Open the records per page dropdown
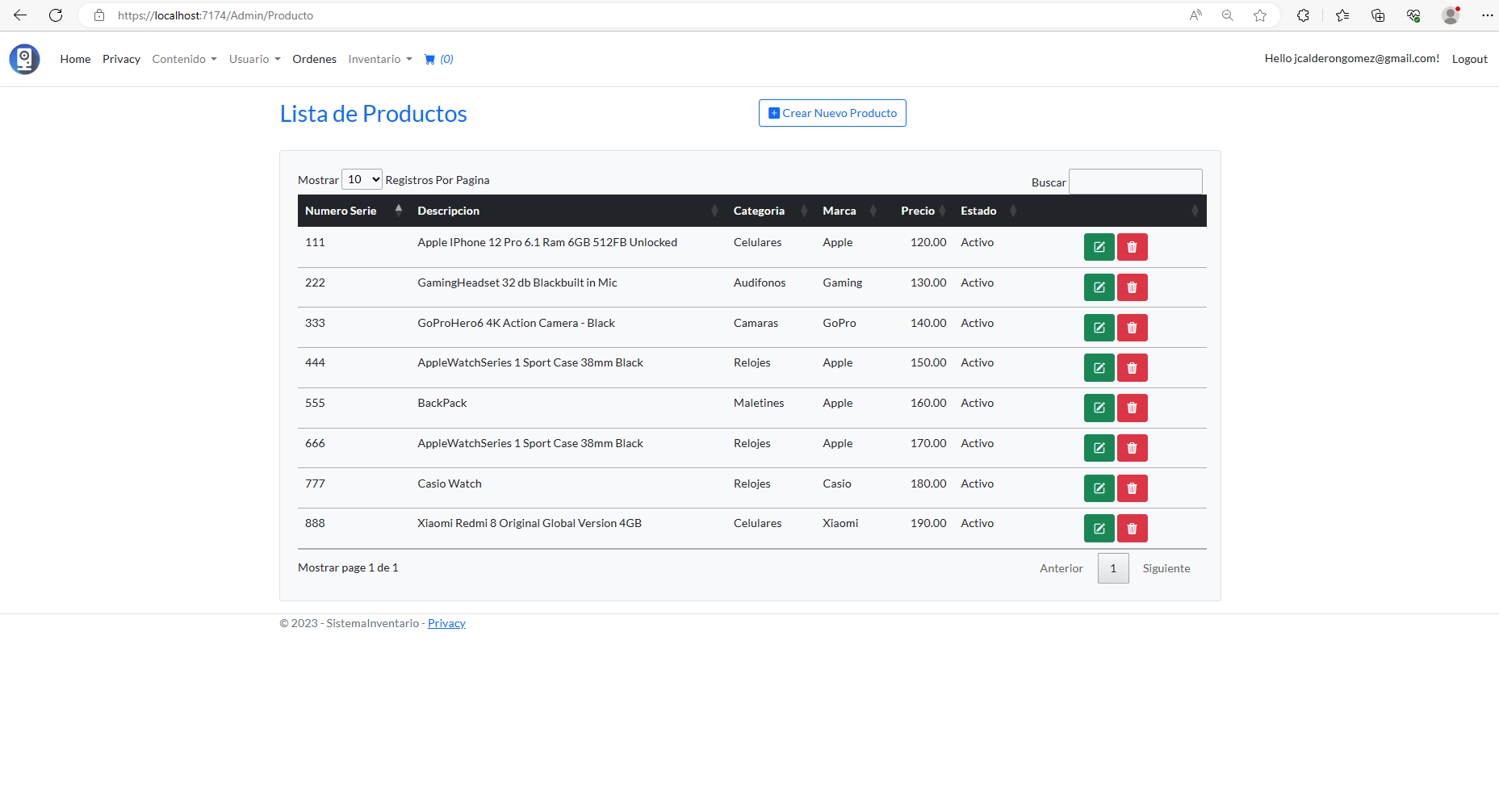Viewport: 1499px width, 812px height. [362, 179]
